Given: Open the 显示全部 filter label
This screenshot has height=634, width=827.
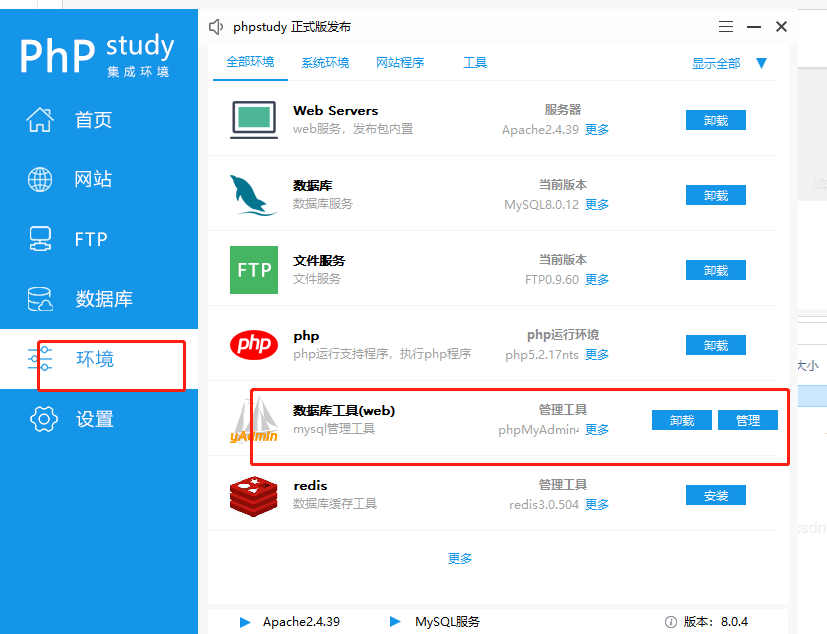Looking at the screenshot, I should [716, 64].
